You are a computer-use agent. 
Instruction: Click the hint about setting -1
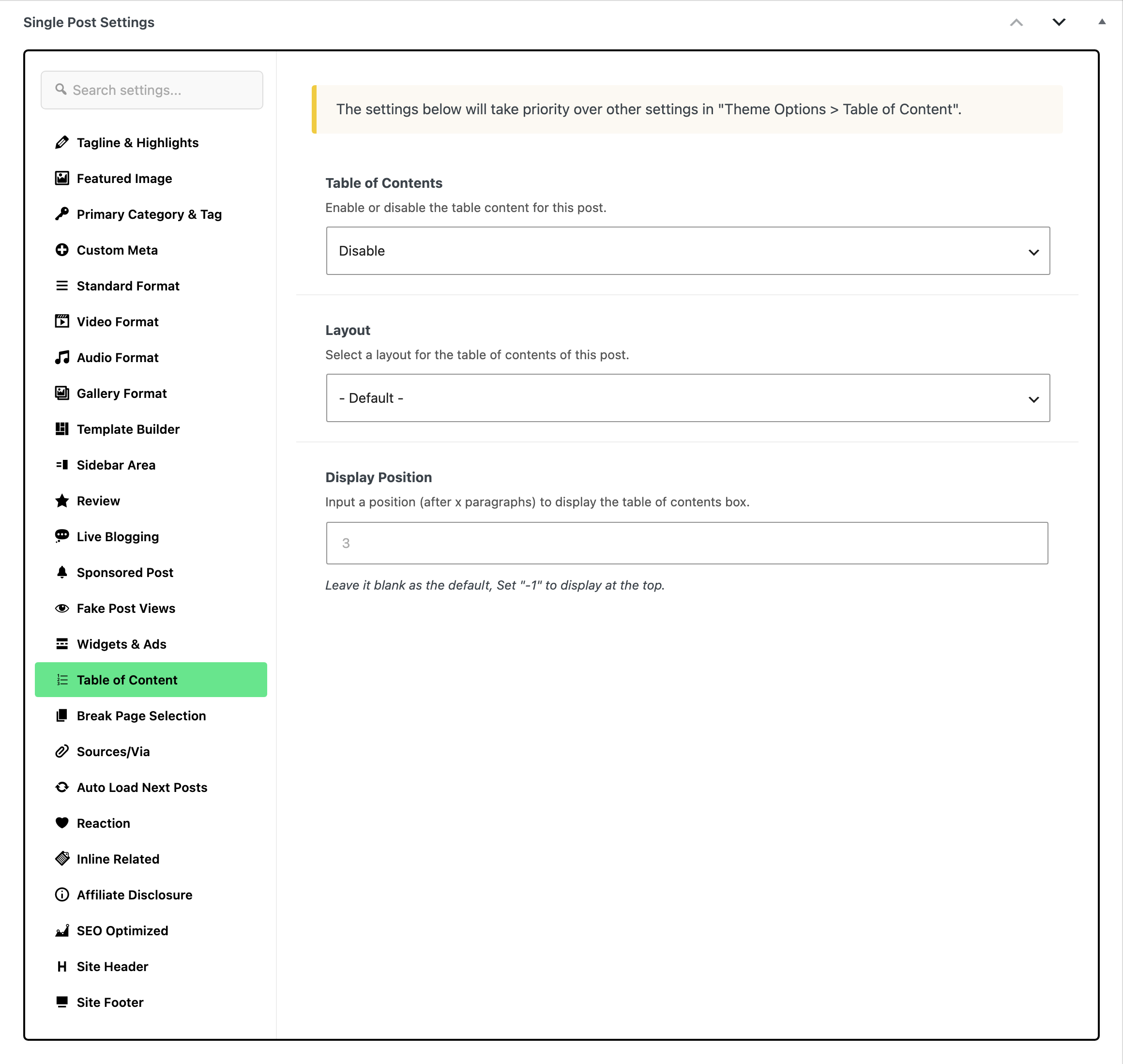(495, 585)
